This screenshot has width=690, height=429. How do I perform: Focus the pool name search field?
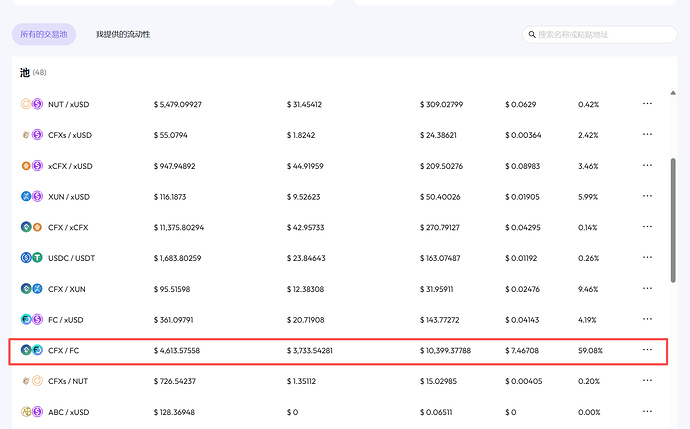pos(599,34)
